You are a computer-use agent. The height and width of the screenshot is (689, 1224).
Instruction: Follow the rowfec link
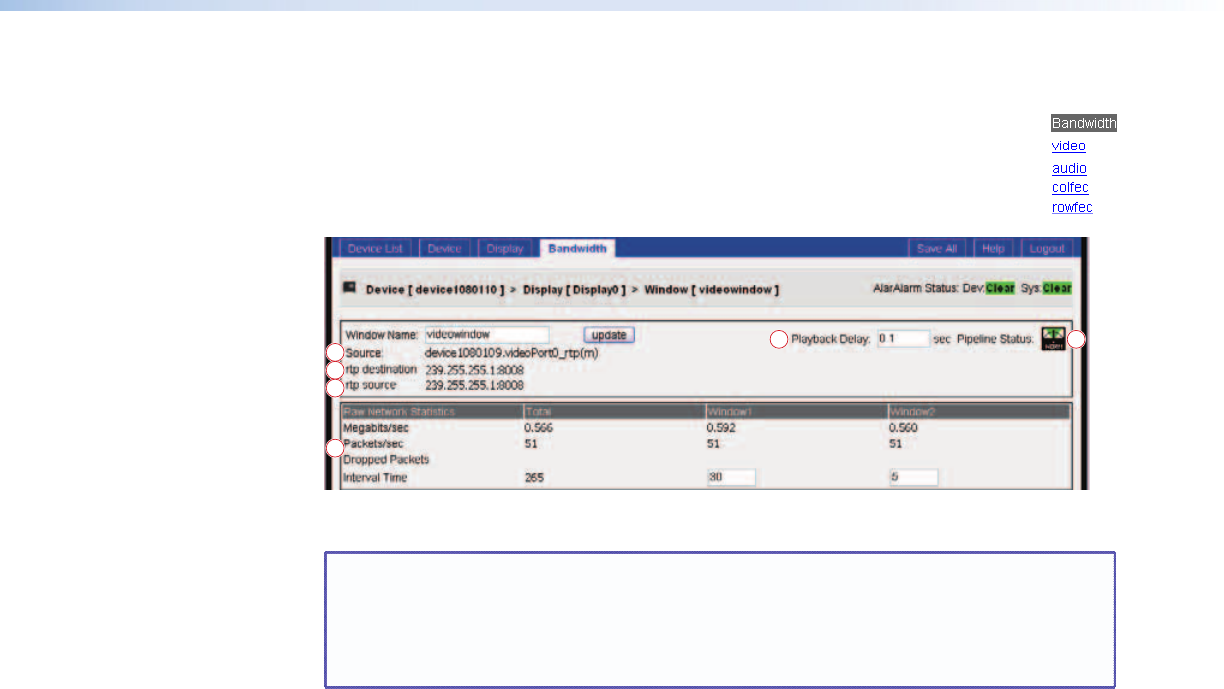pyautogui.click(x=1072, y=208)
